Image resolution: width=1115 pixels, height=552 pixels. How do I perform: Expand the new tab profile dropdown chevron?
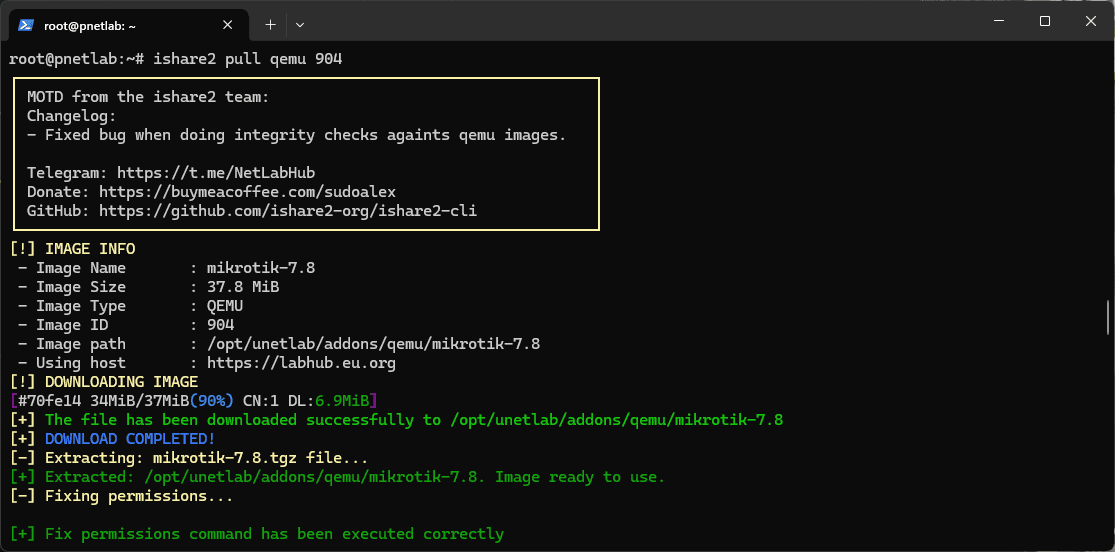tap(300, 24)
